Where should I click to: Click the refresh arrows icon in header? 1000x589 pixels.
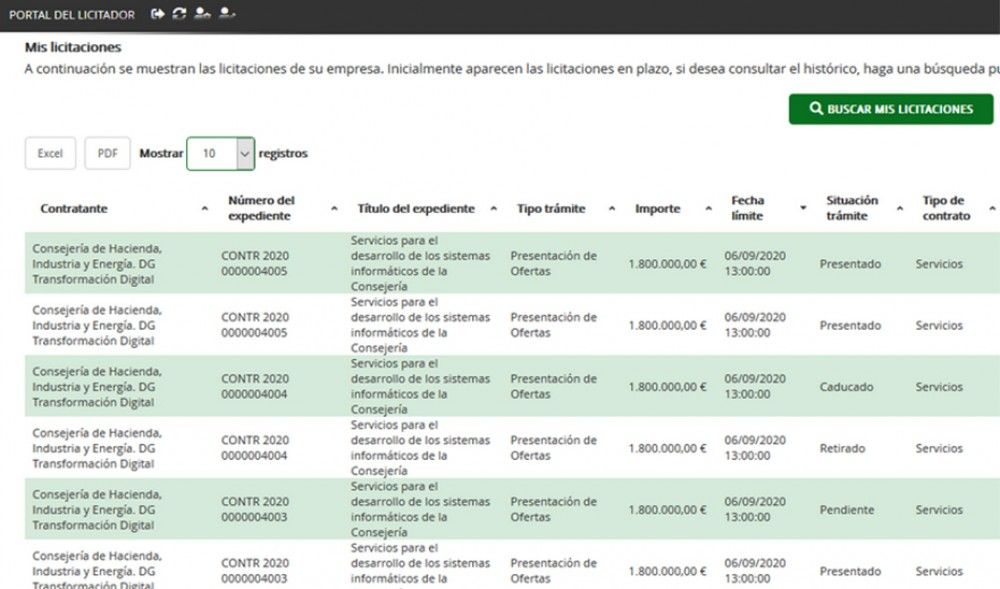pyautogui.click(x=179, y=13)
